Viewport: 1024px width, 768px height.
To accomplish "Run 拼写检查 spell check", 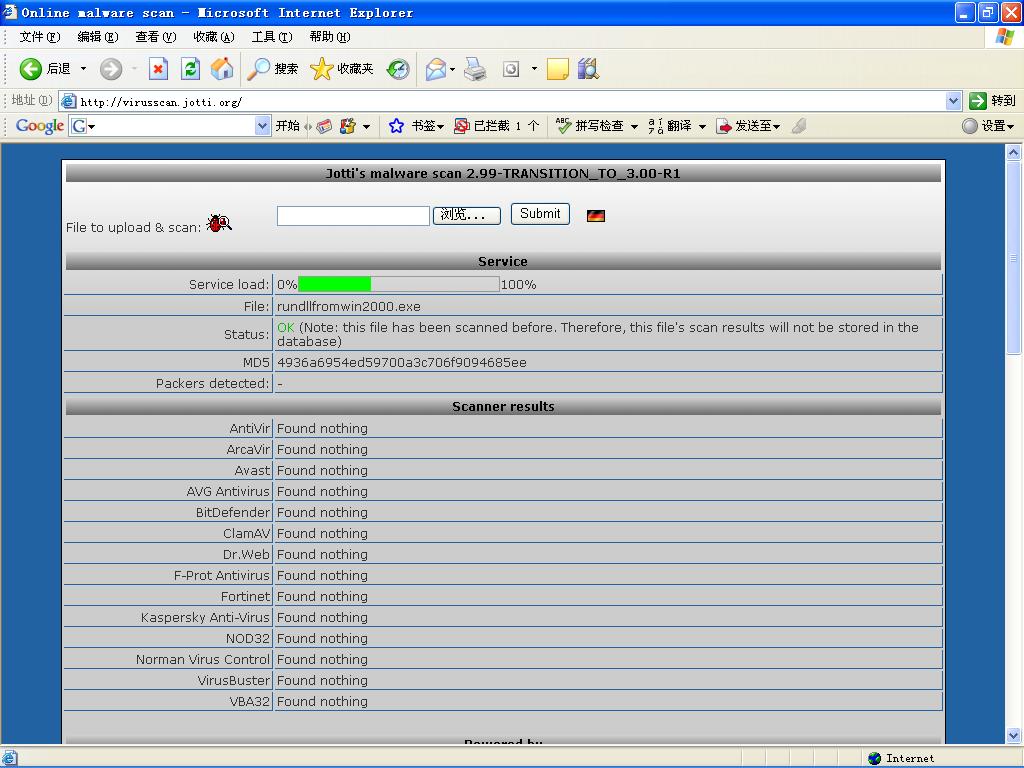I will point(590,125).
